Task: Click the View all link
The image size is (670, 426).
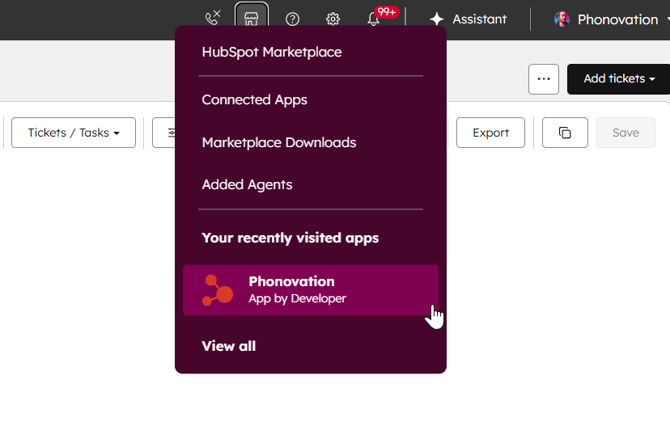Action: [x=229, y=346]
